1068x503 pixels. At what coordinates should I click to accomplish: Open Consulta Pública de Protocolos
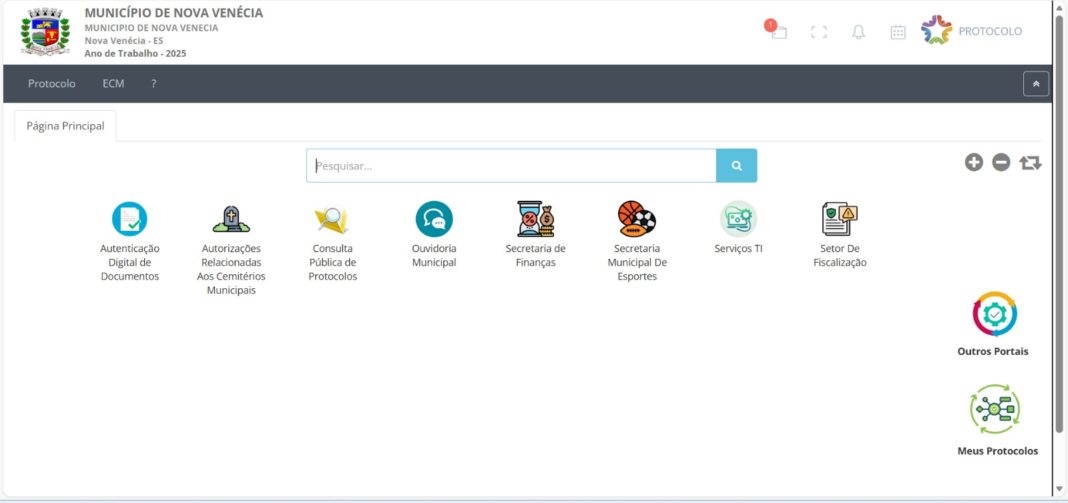pyautogui.click(x=332, y=219)
